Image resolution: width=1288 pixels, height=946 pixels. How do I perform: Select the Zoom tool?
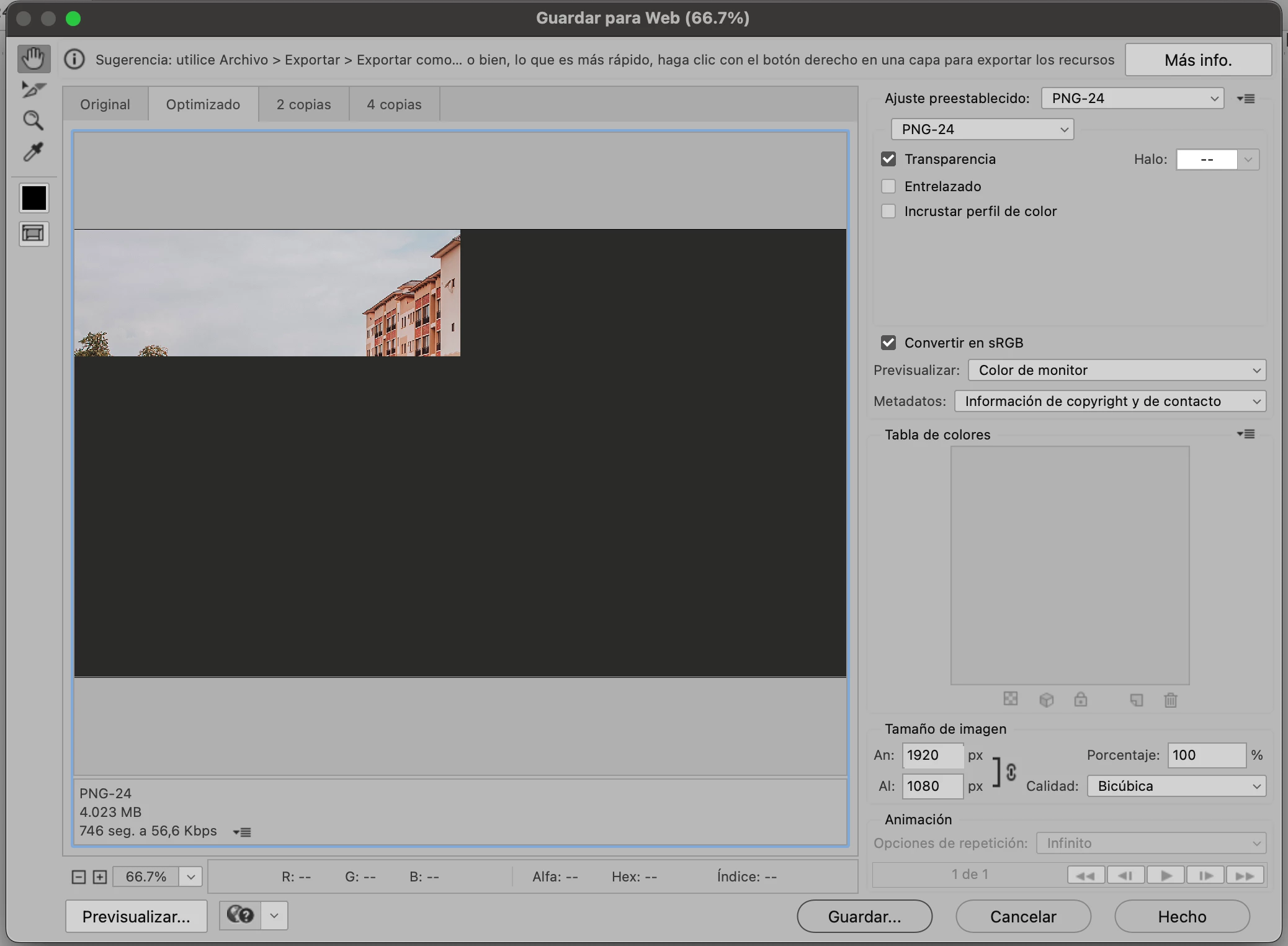coord(34,120)
